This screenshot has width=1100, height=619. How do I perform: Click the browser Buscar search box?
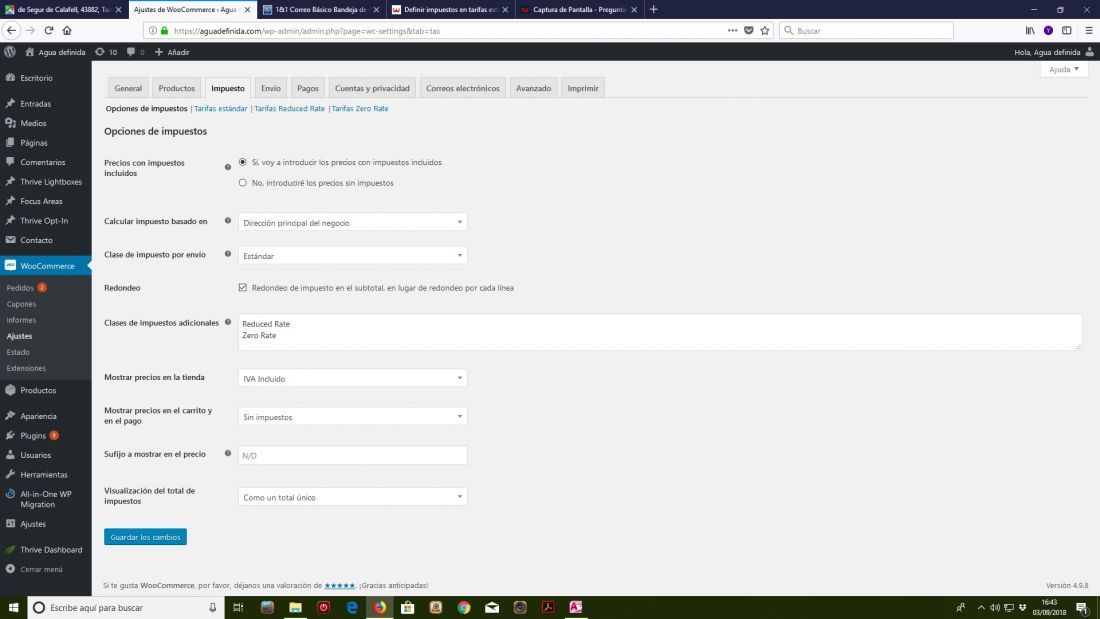point(866,30)
